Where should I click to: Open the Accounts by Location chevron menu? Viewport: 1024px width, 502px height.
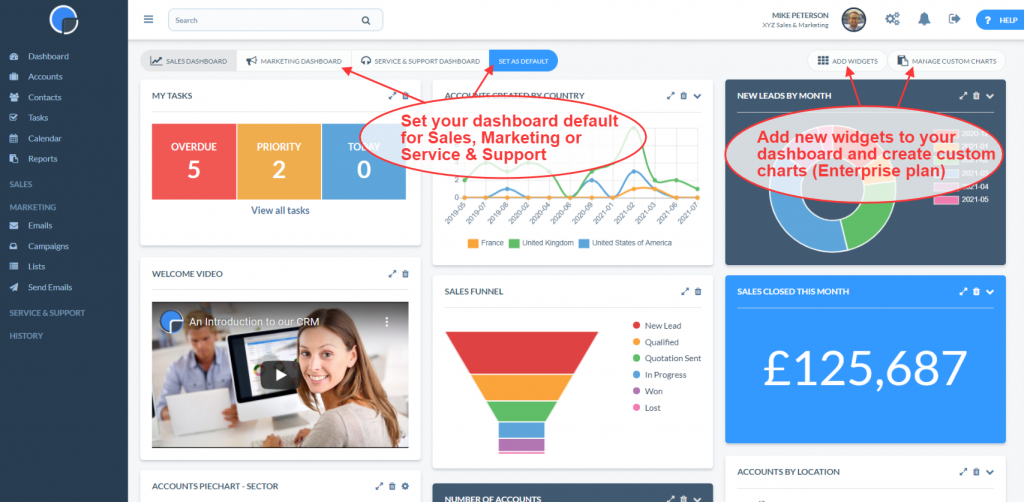coord(990,472)
